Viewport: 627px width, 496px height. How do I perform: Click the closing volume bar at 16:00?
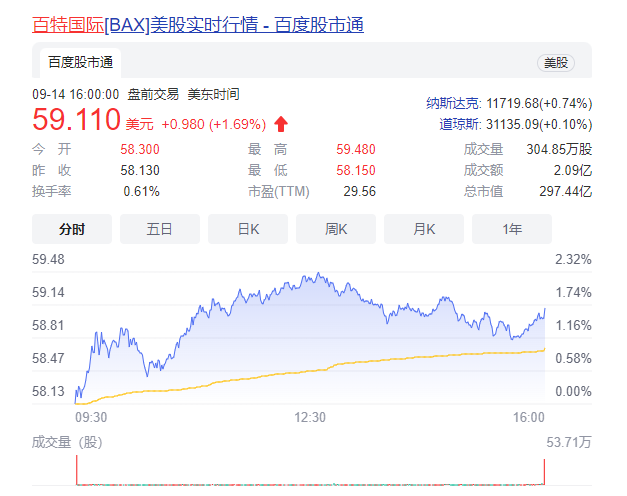544,472
